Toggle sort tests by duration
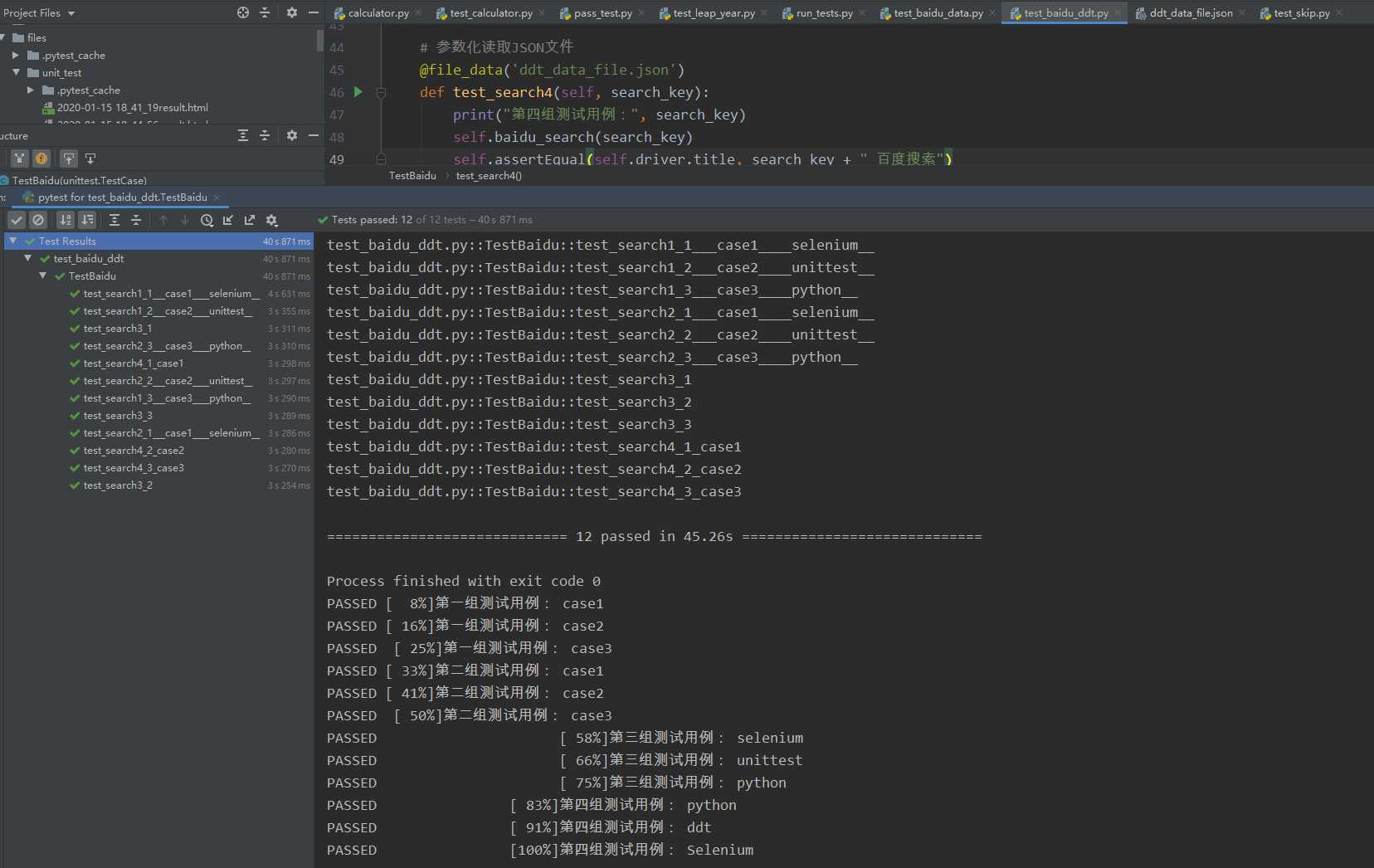Image resolution: width=1374 pixels, height=868 pixels. tap(87, 220)
